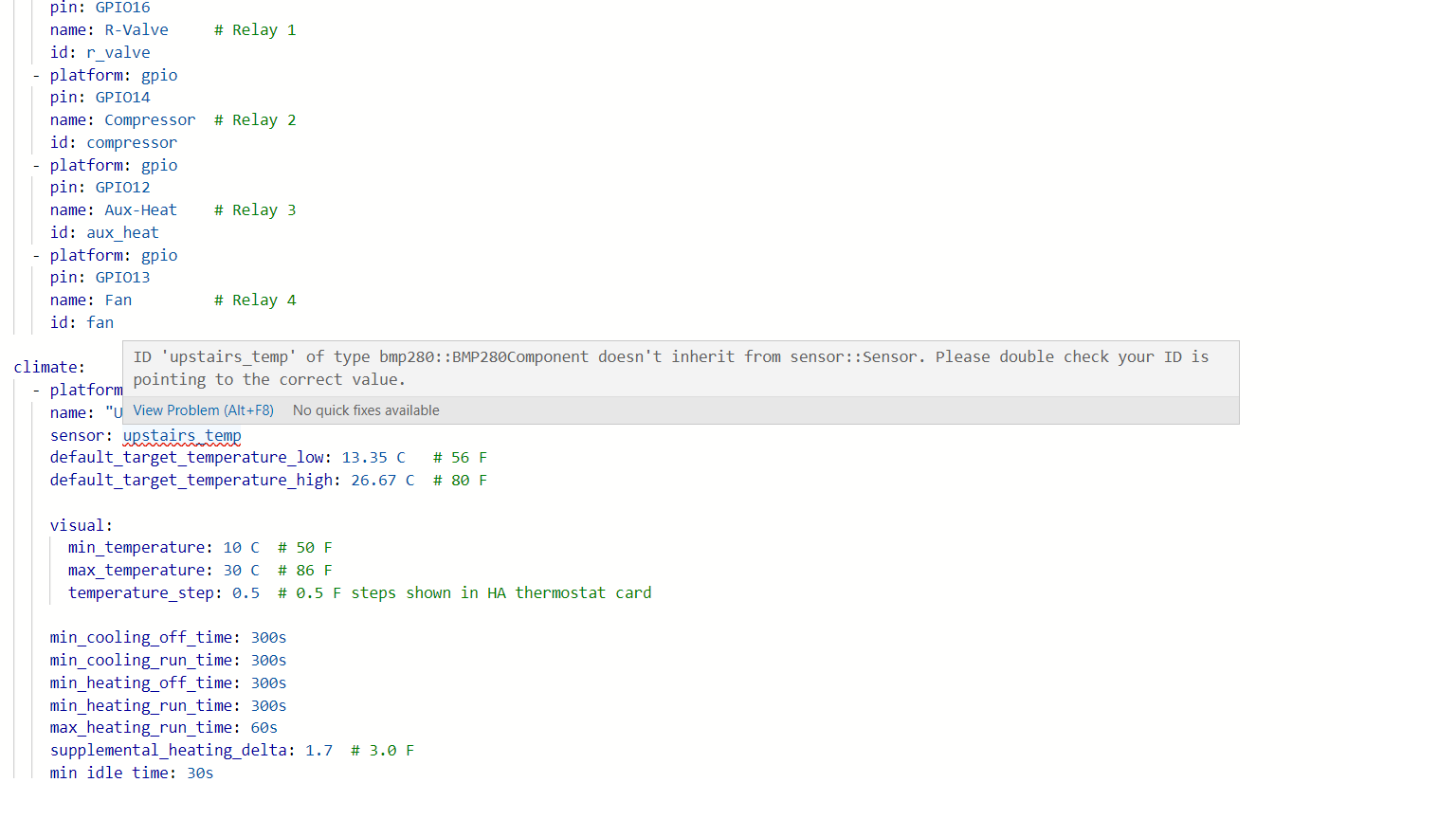Click the r_valve id value
Viewport: 1456px width, 819px height.
click(118, 52)
